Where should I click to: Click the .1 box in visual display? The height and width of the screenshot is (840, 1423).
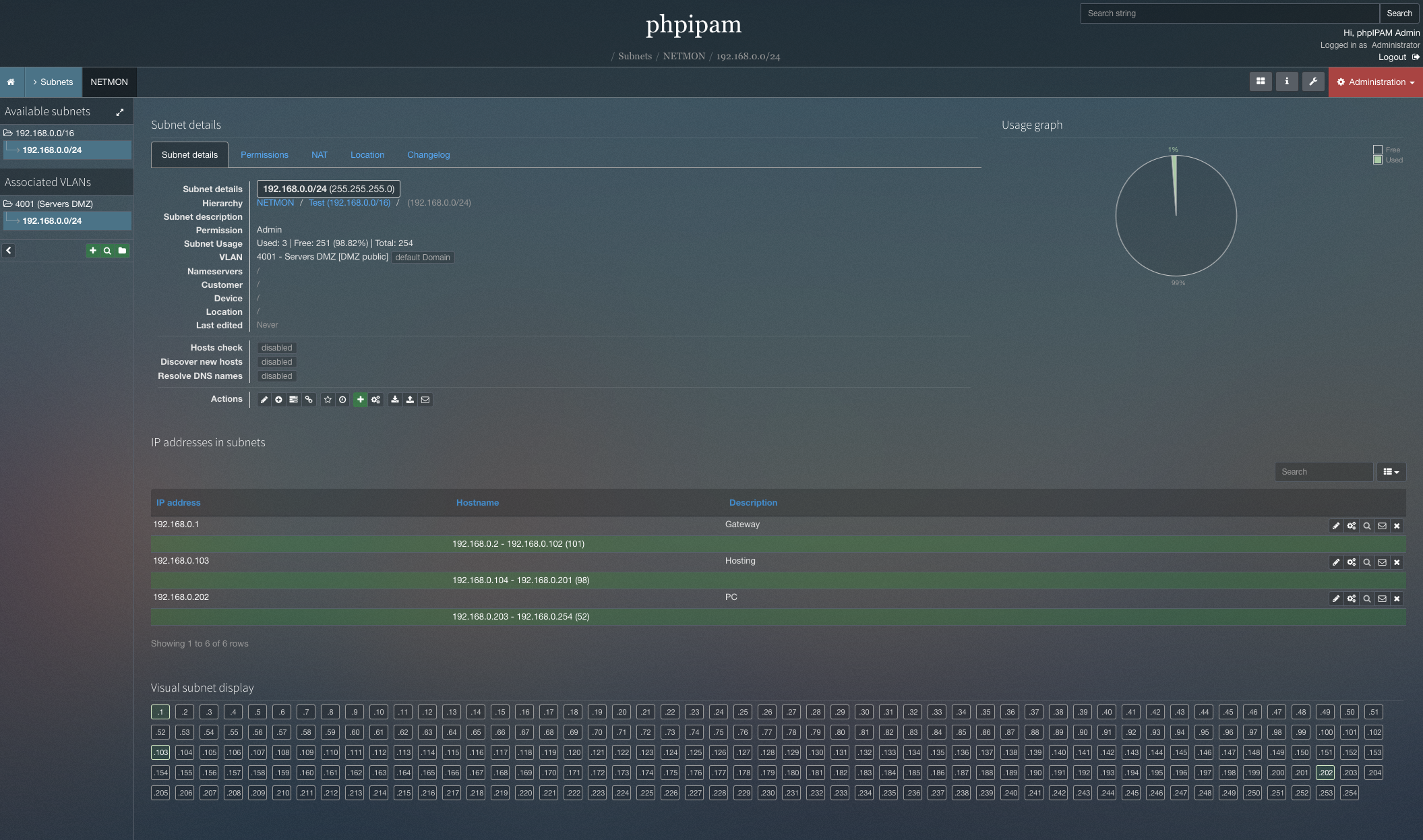tap(160, 712)
